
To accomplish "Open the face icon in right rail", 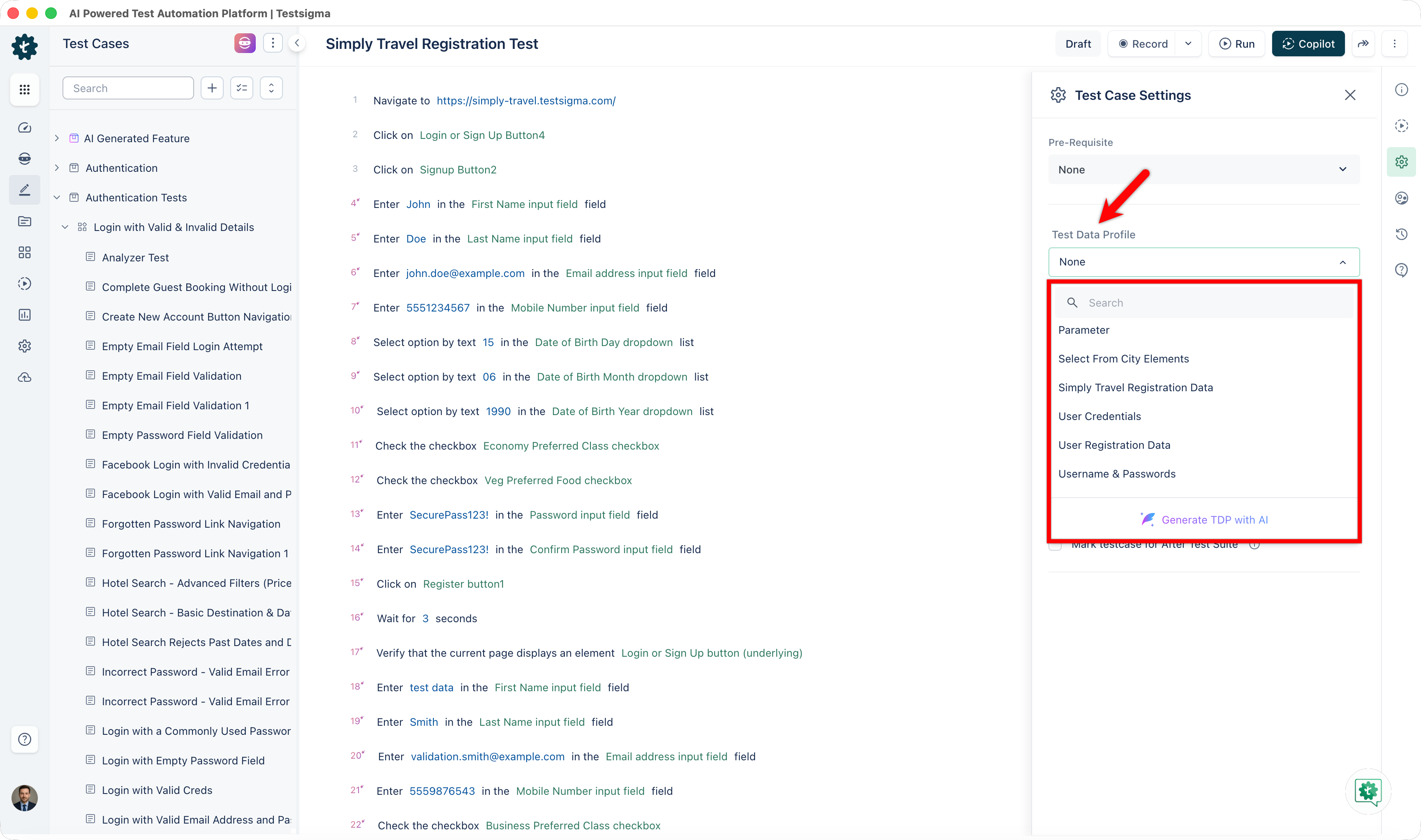I will coord(1402,198).
